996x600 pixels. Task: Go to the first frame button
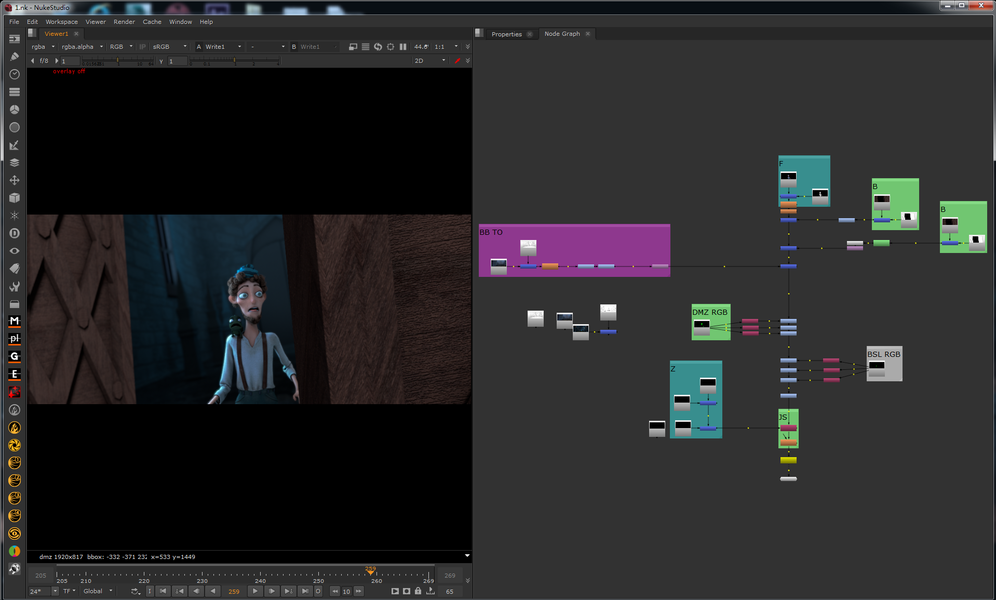pos(163,591)
